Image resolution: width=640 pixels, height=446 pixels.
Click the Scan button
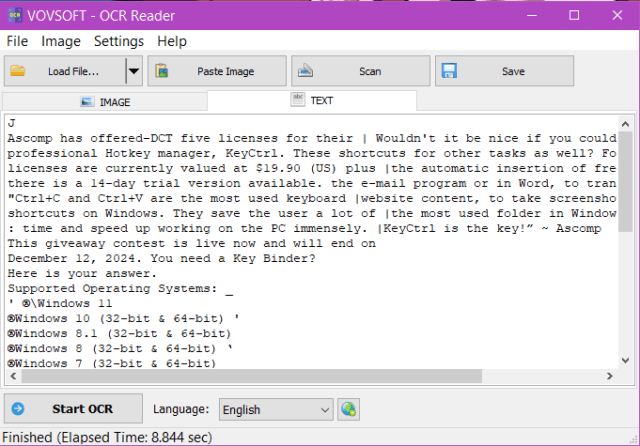click(x=361, y=71)
